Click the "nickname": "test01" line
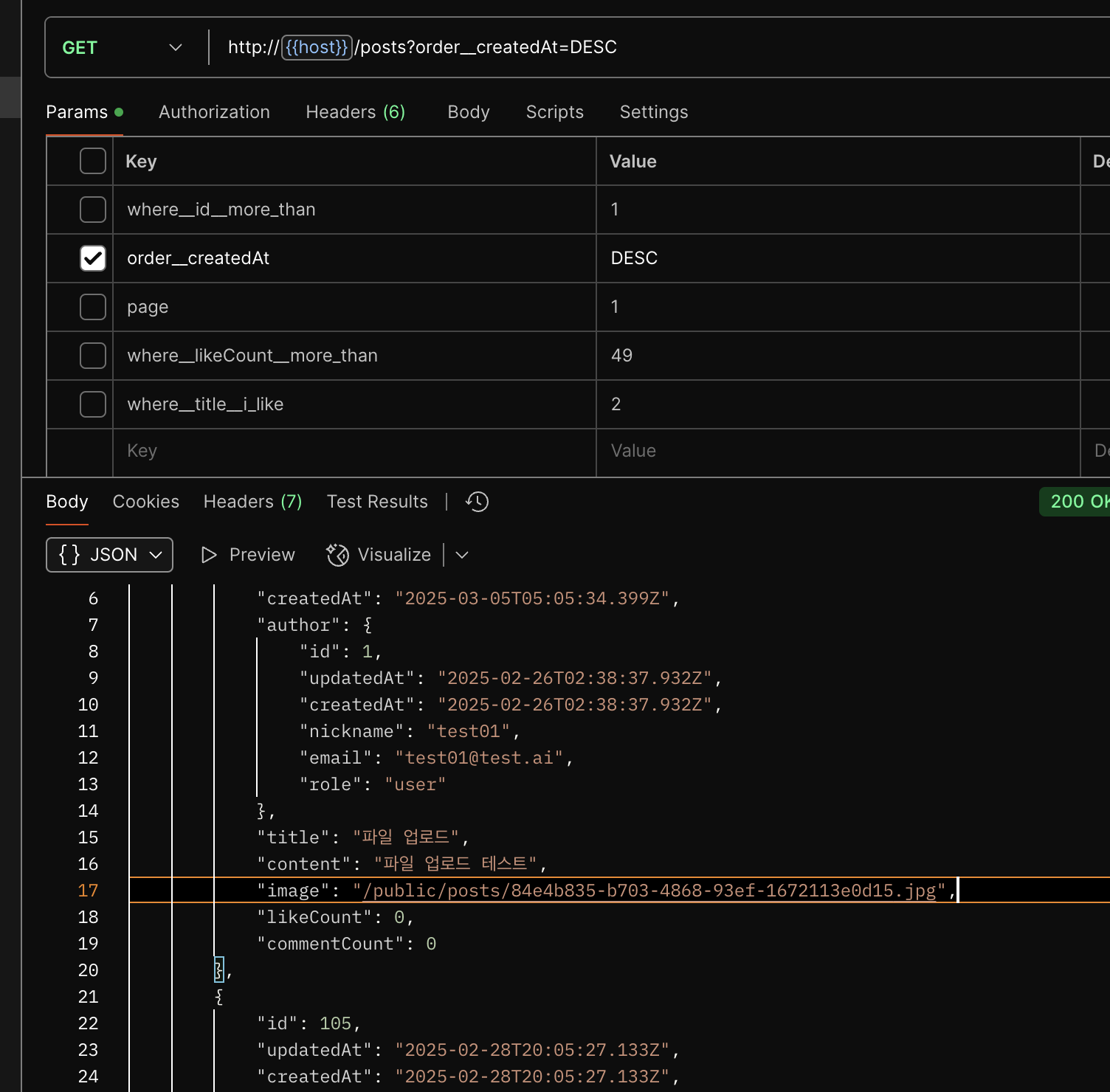This screenshot has height=1092, width=1110. (x=410, y=731)
